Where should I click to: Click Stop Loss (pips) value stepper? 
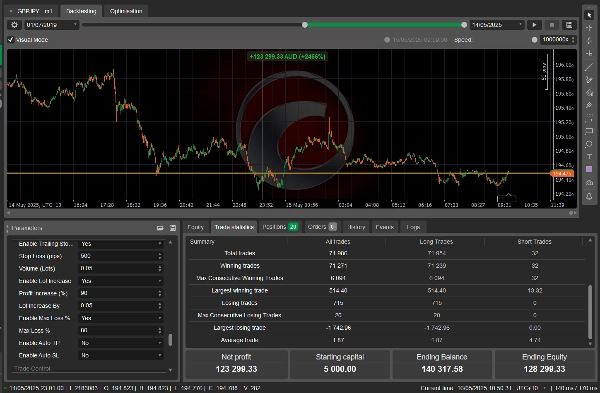click(x=160, y=256)
